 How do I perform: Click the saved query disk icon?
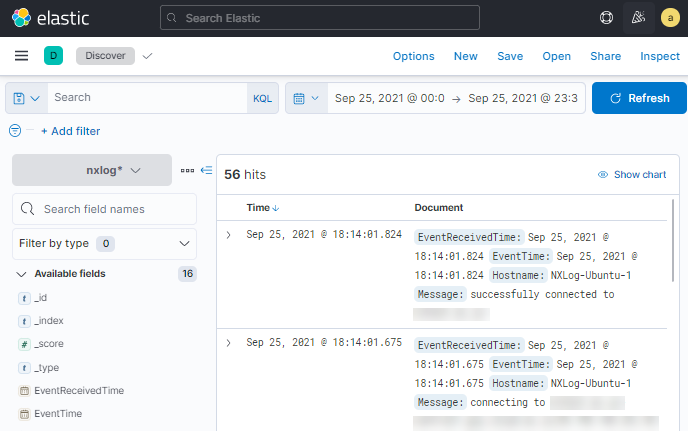[x=27, y=98]
